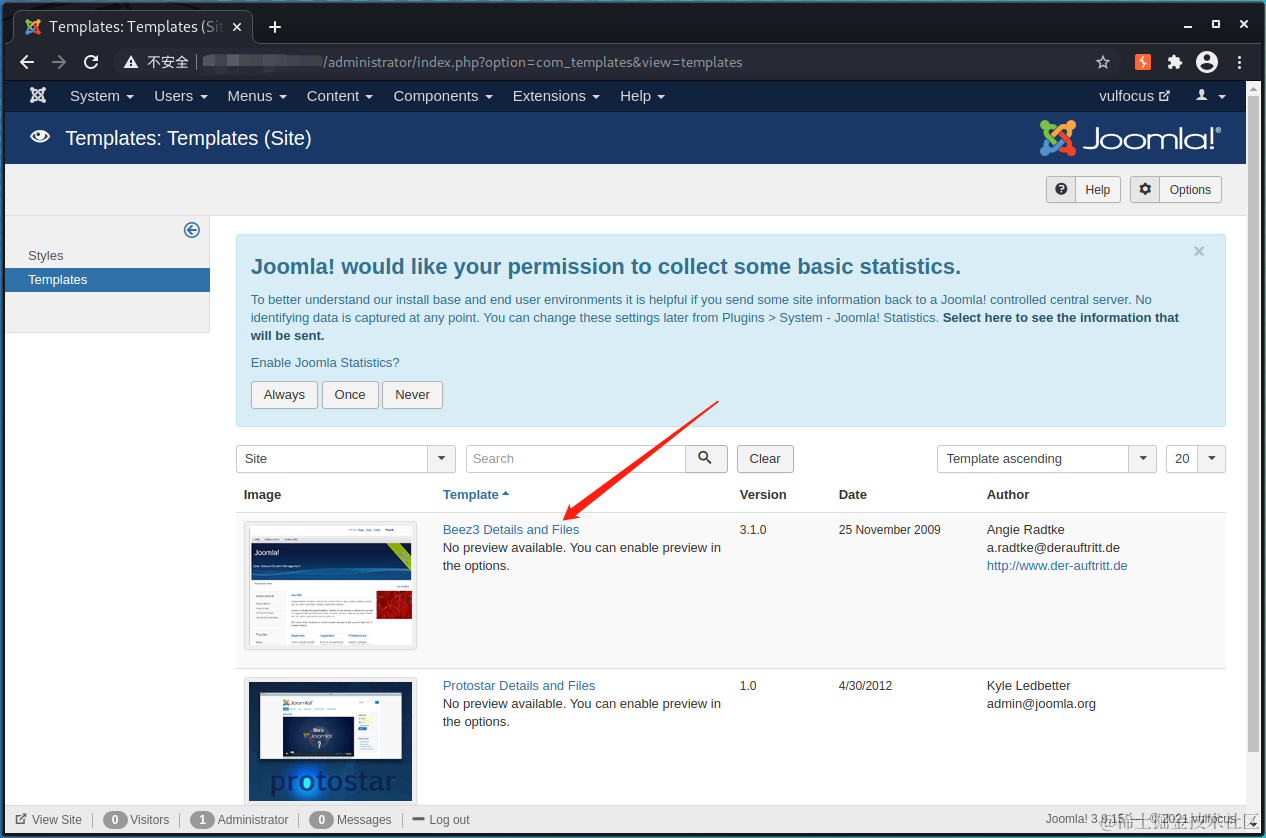Open the Components menu
Image resolution: width=1266 pixels, height=838 pixels.
[443, 96]
